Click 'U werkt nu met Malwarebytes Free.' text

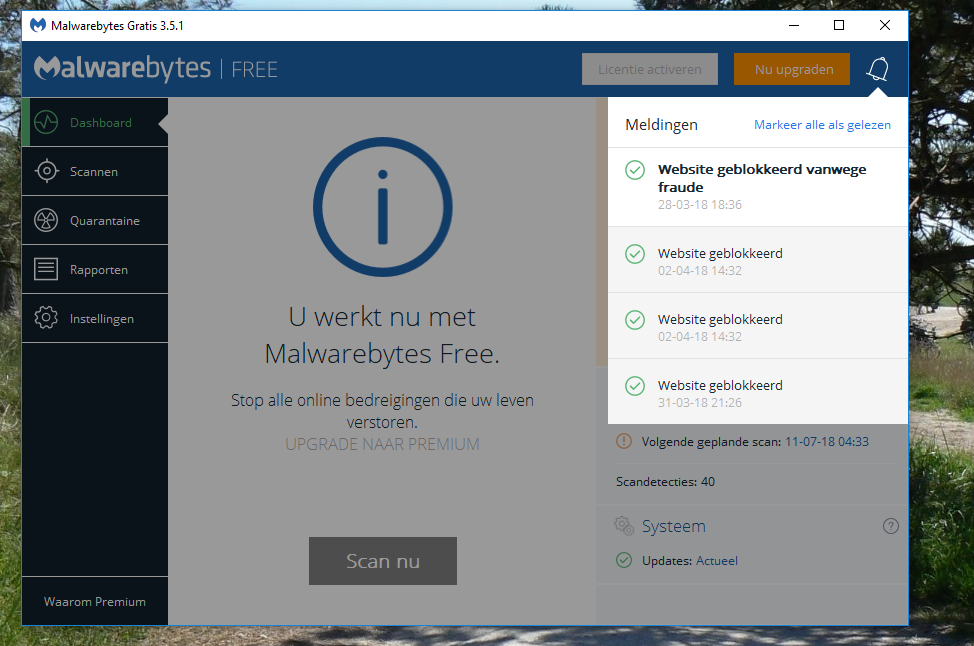(383, 335)
